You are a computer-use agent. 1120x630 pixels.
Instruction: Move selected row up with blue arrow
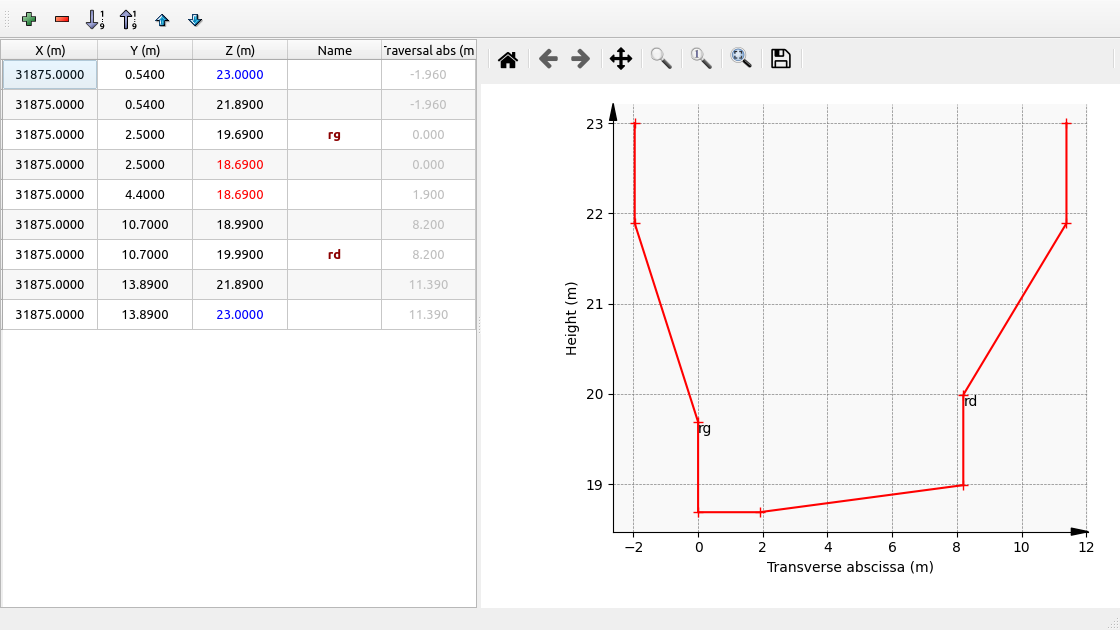[x=162, y=19]
